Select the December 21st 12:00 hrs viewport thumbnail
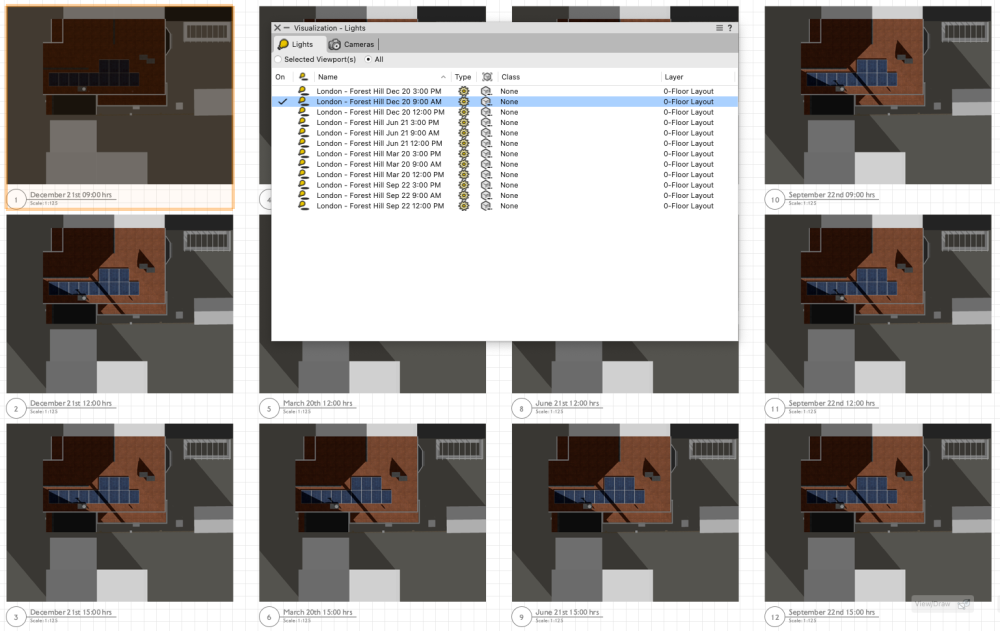The image size is (1000, 631). click(x=120, y=304)
